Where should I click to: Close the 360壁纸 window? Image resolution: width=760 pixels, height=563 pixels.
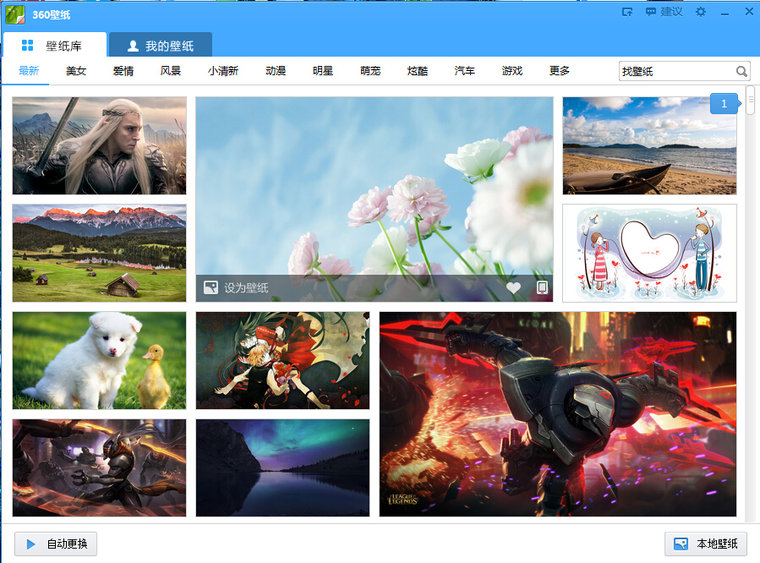[x=749, y=12]
